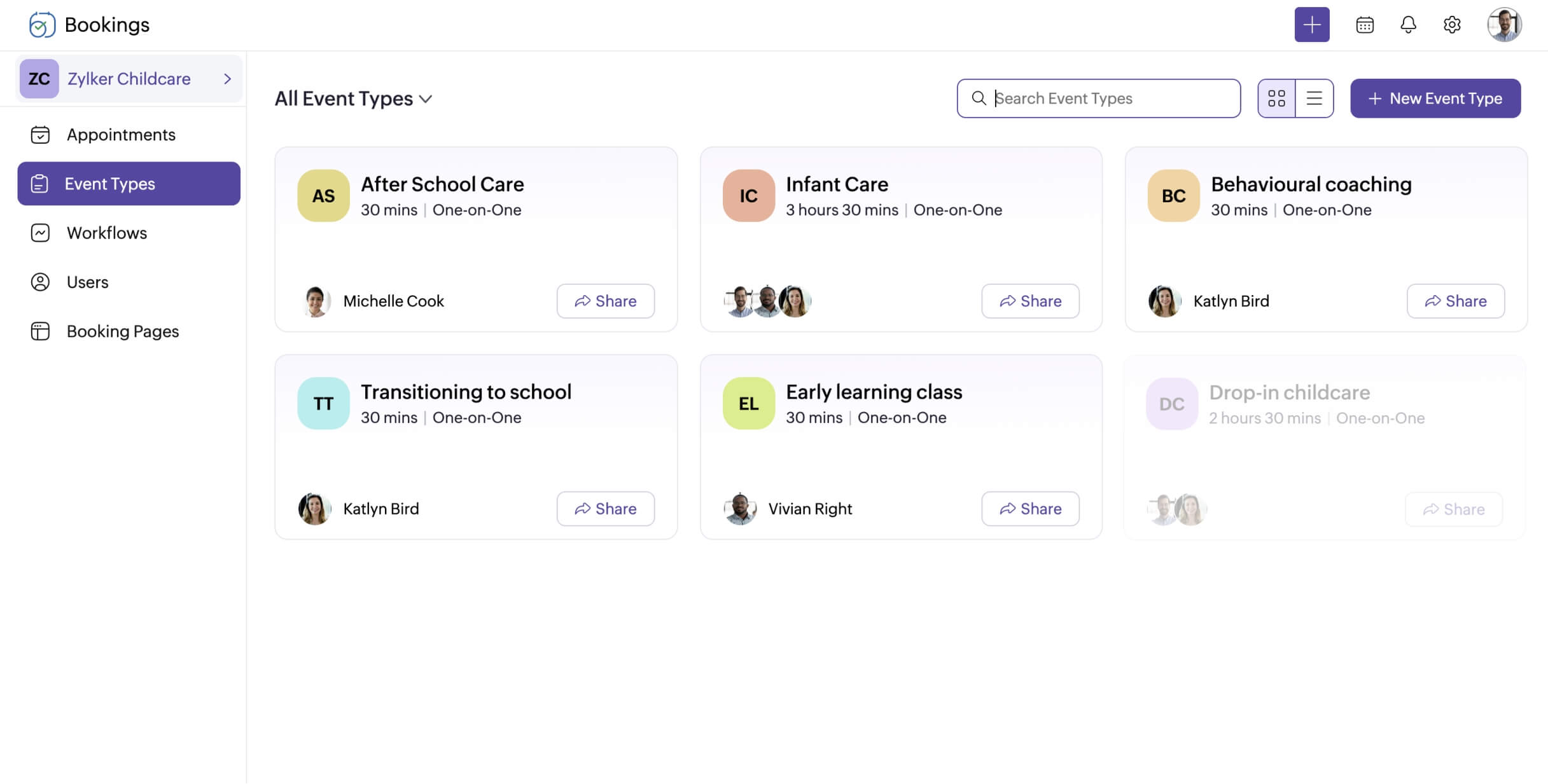Go to Workflows in the sidebar
The image size is (1548, 784).
106,233
